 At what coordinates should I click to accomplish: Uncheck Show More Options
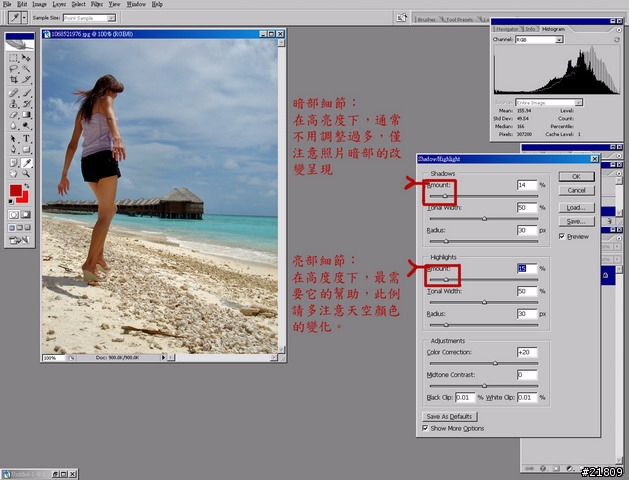(425, 428)
